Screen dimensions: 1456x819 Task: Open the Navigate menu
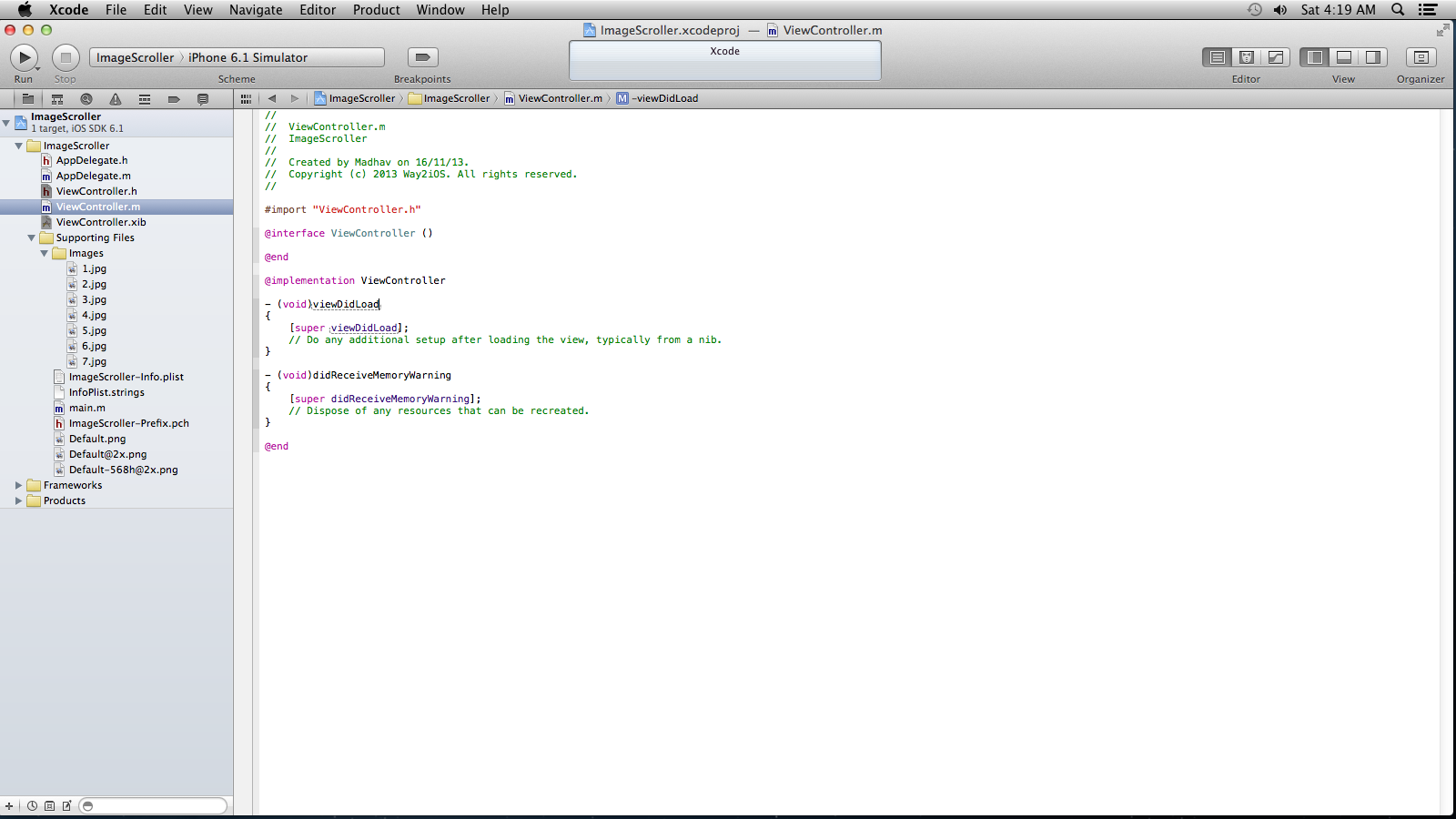(256, 10)
